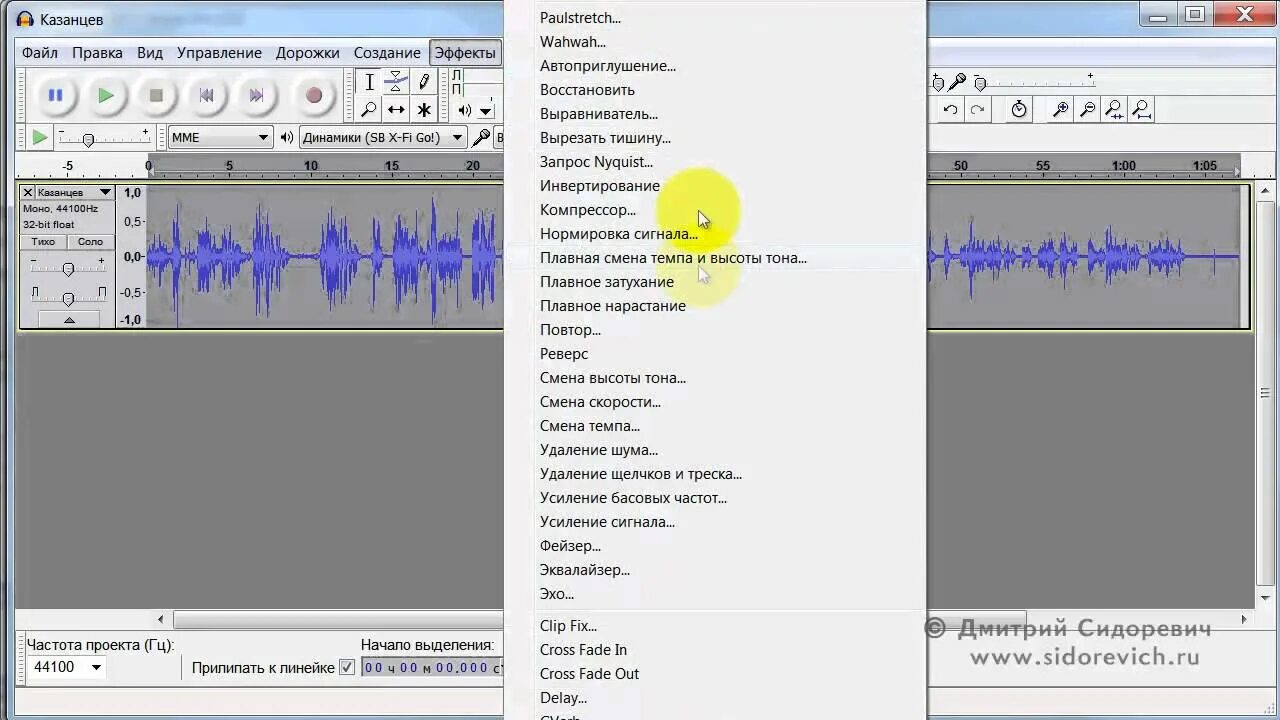The image size is (1280, 720).
Task: Click the Zoom In magnifier icon
Action: click(1061, 110)
